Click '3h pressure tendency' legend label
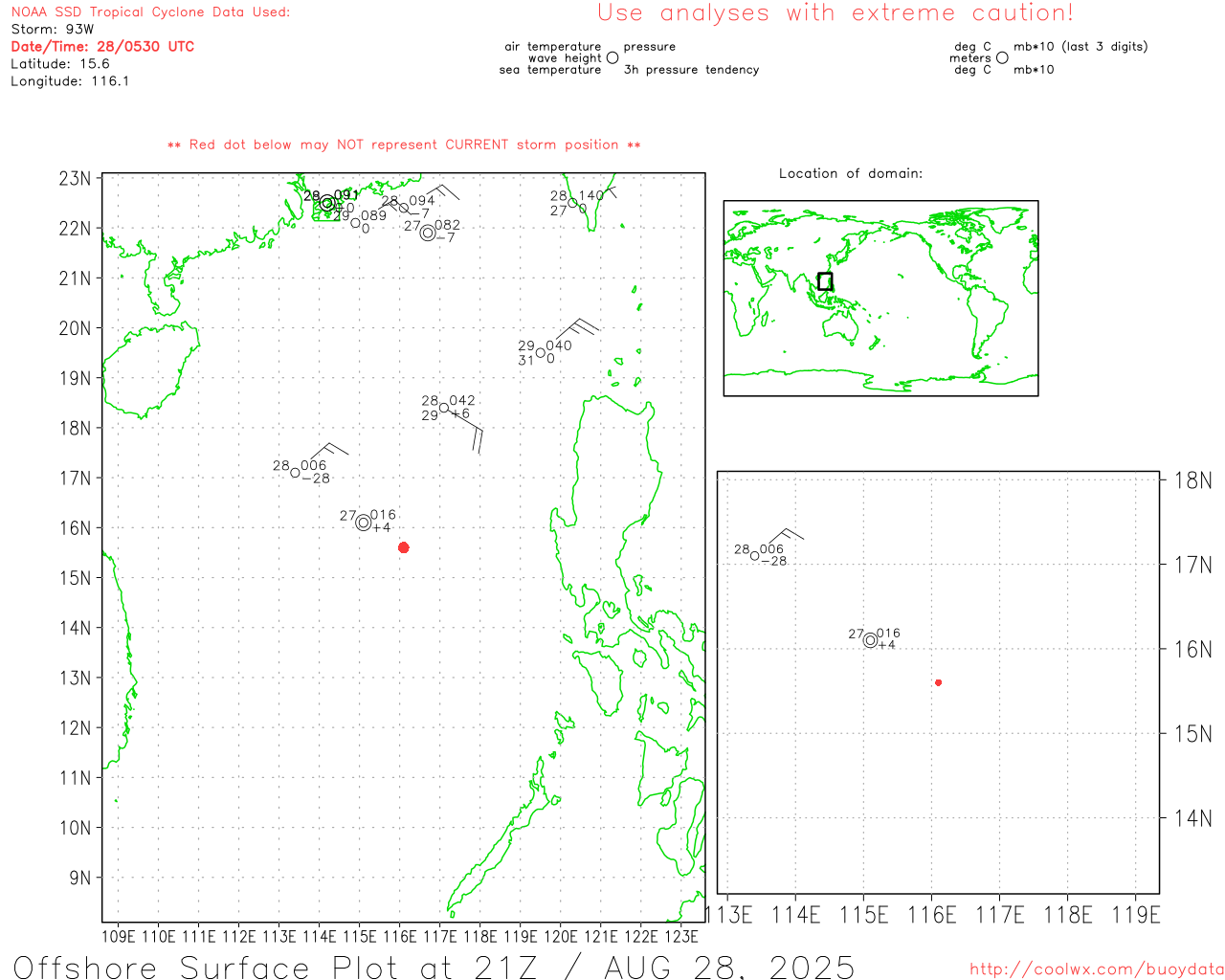 tap(692, 70)
